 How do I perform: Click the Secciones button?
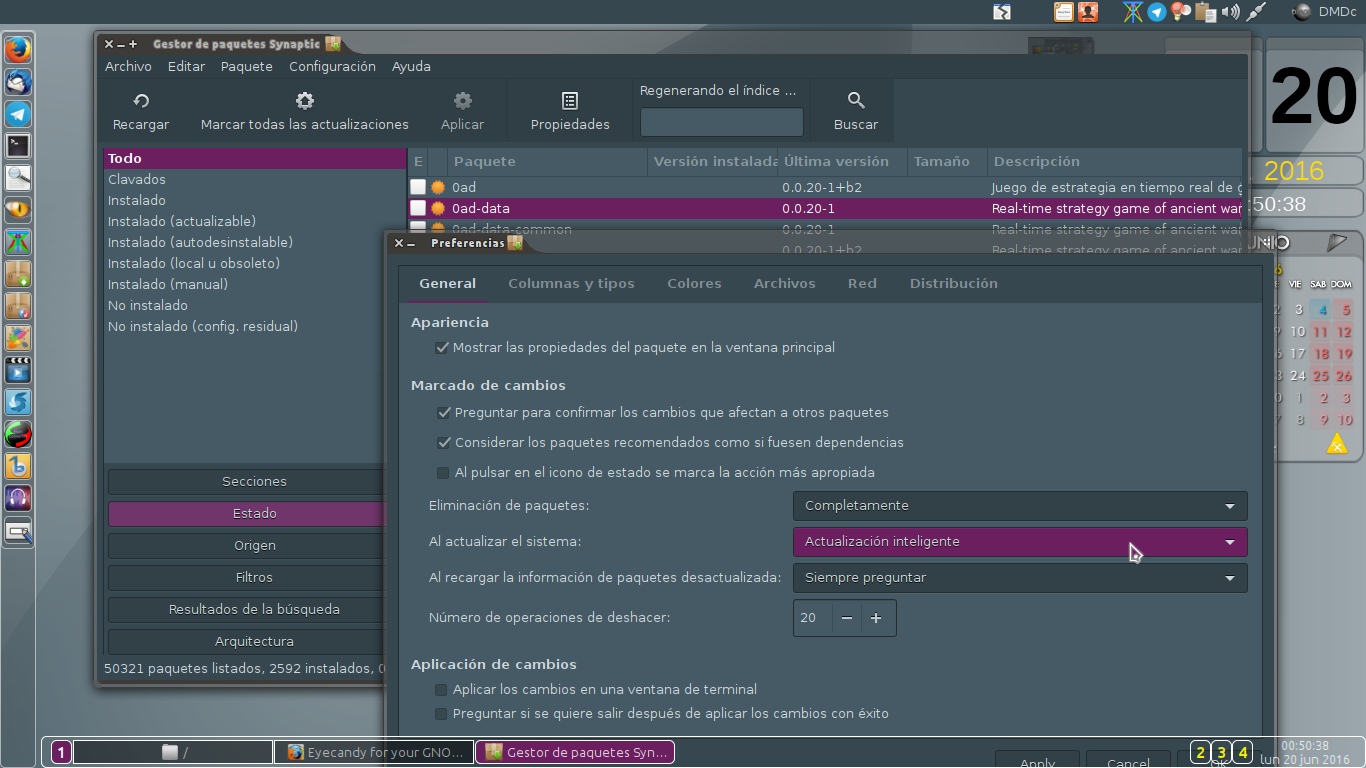pyautogui.click(x=254, y=482)
